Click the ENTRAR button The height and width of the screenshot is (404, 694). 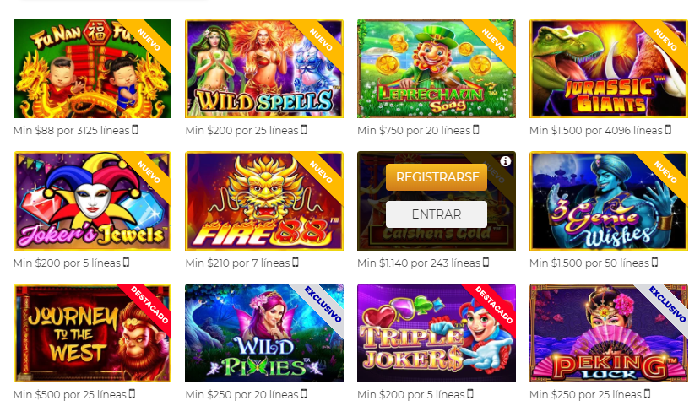[x=436, y=215]
